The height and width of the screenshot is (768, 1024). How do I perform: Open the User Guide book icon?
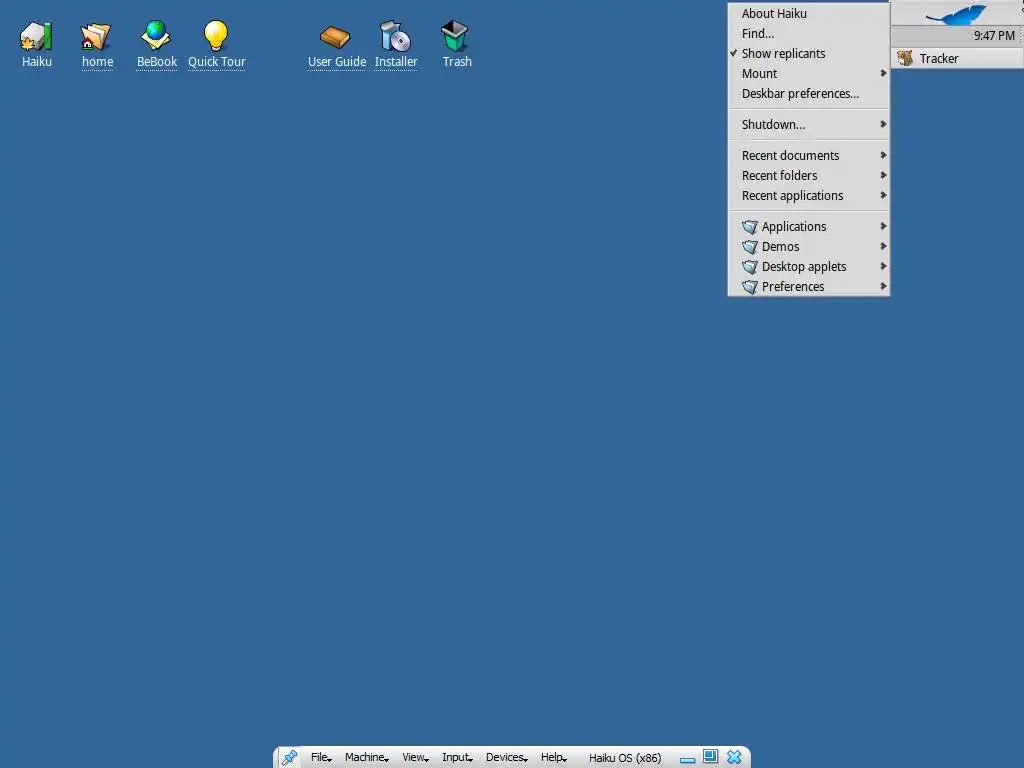pyautogui.click(x=335, y=37)
